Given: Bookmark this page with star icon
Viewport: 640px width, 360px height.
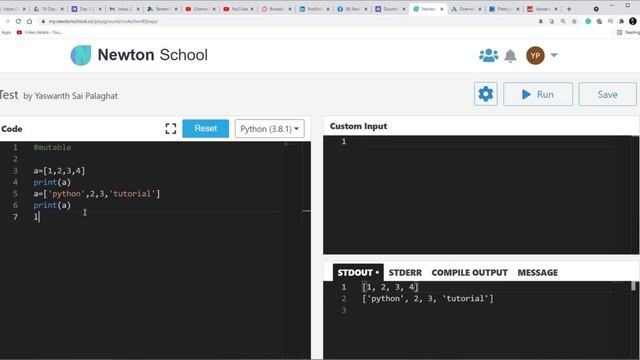Looking at the screenshot, I should pos(574,21).
